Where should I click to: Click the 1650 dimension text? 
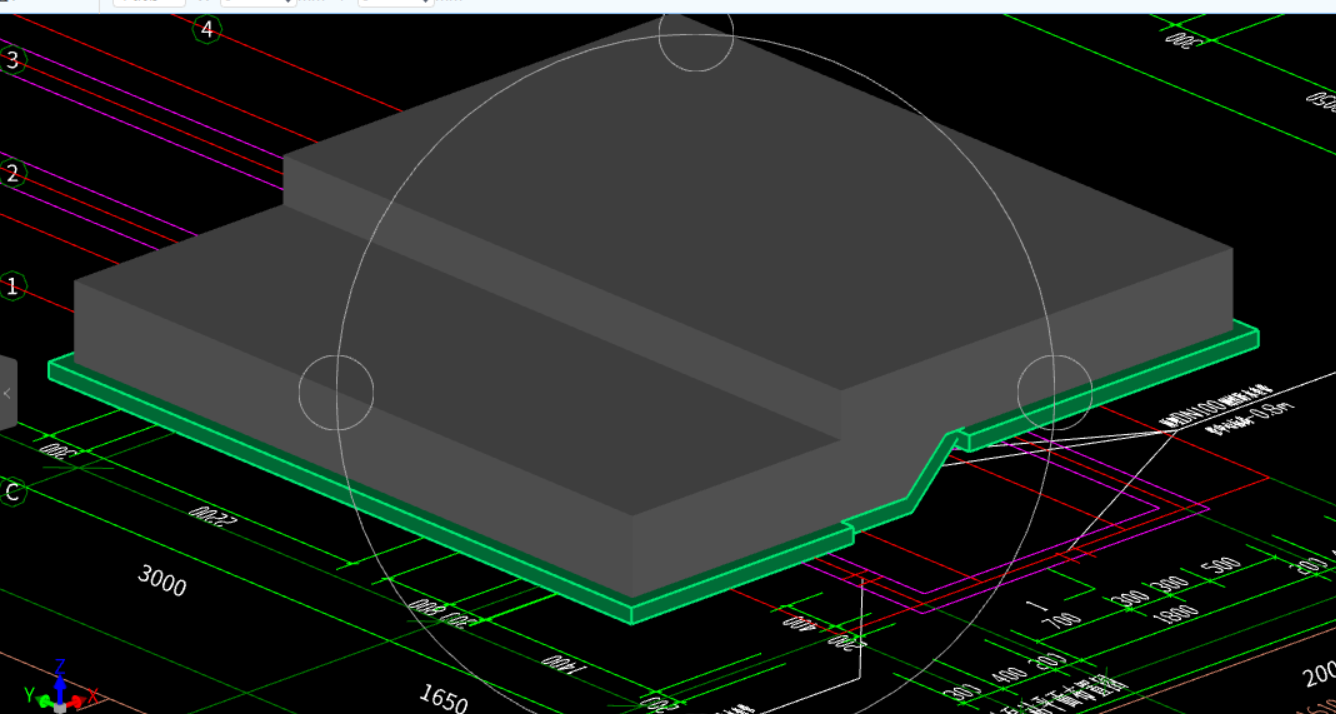click(443, 696)
